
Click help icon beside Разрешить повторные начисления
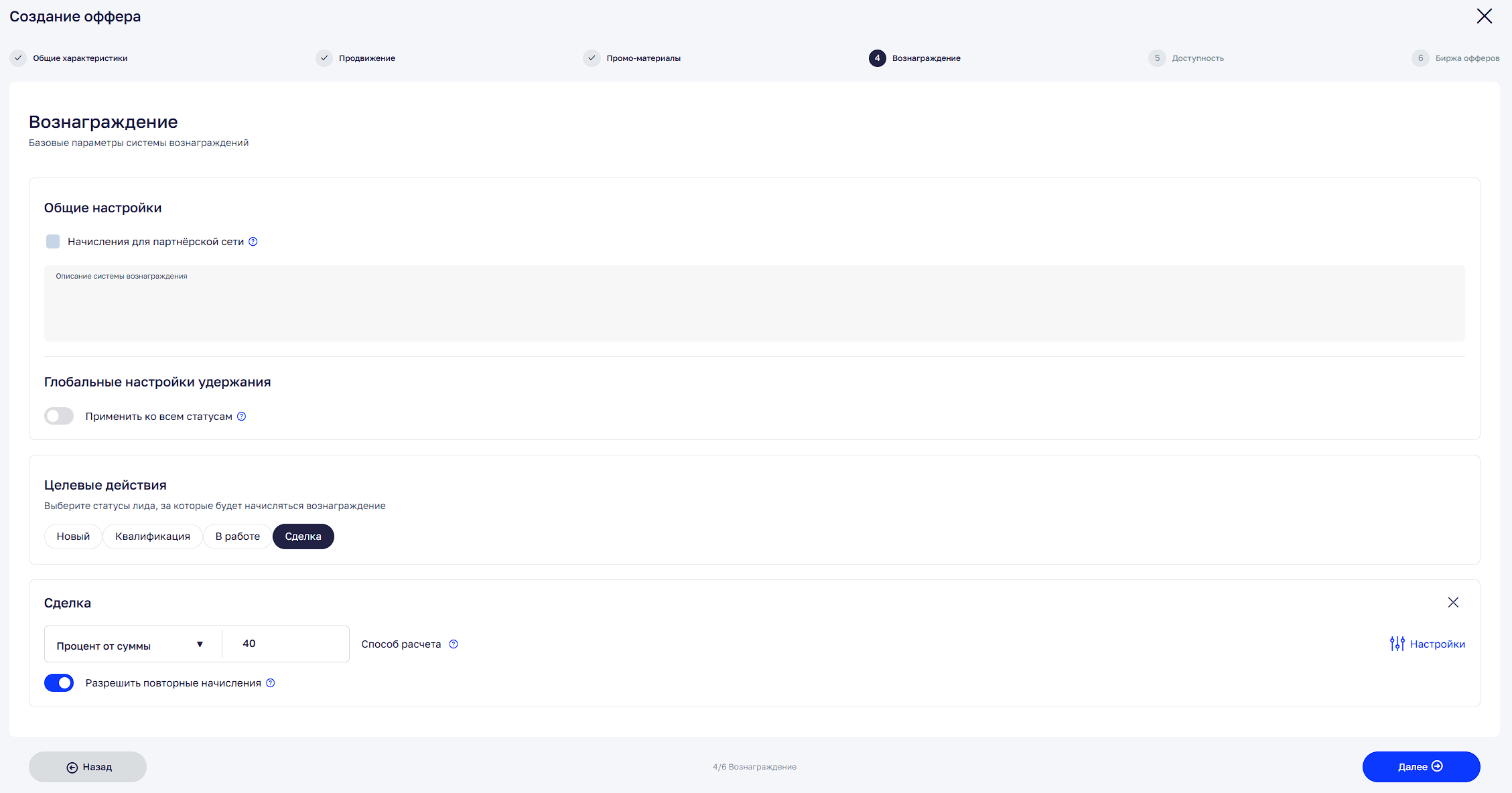(271, 683)
